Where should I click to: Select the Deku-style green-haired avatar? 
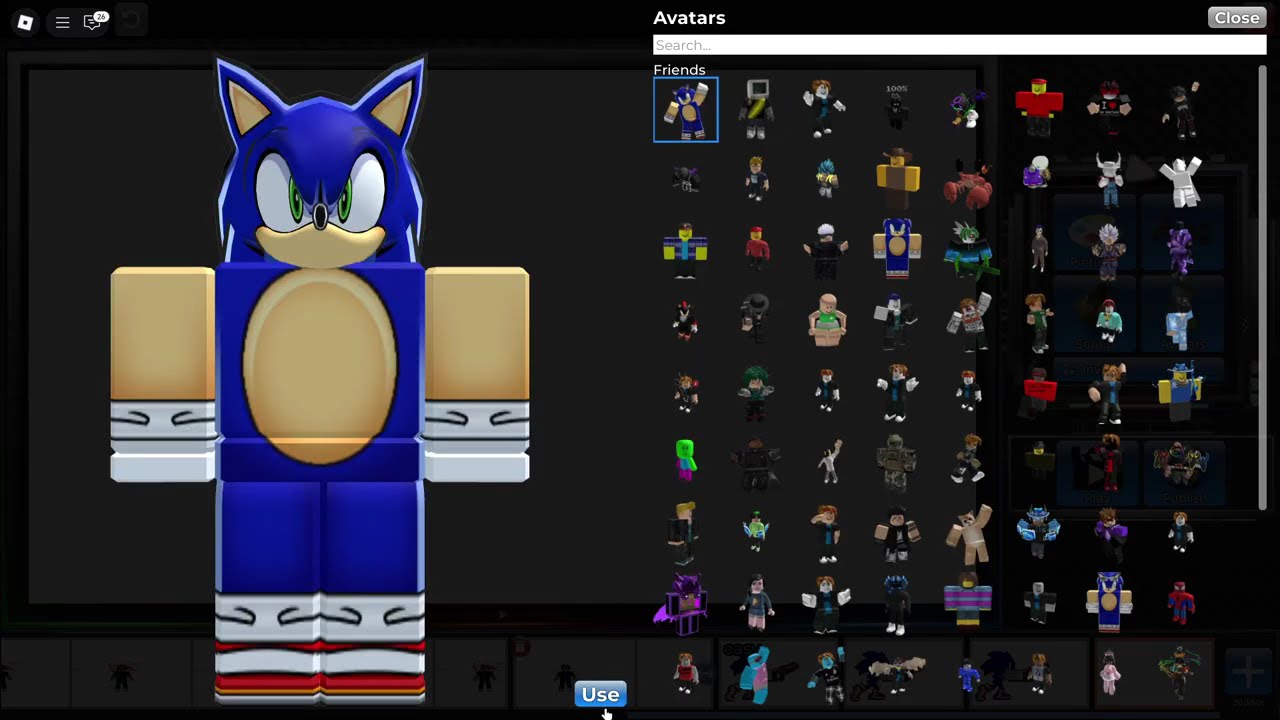756,390
